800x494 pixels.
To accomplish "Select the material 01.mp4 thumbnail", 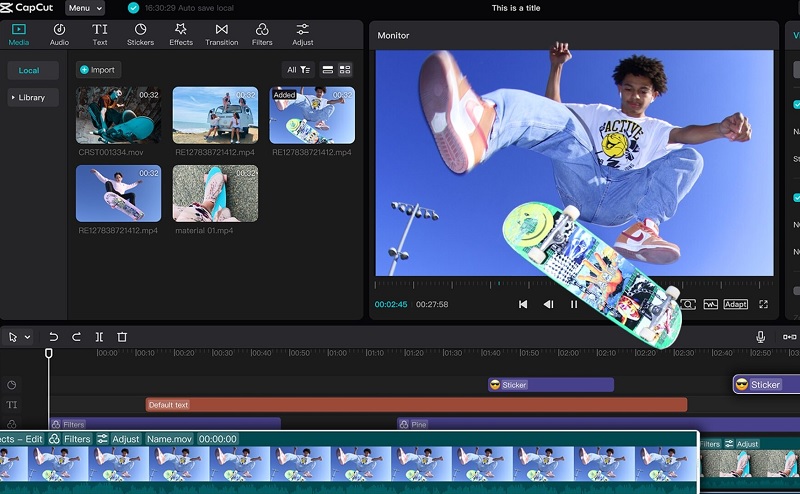I will pos(215,193).
